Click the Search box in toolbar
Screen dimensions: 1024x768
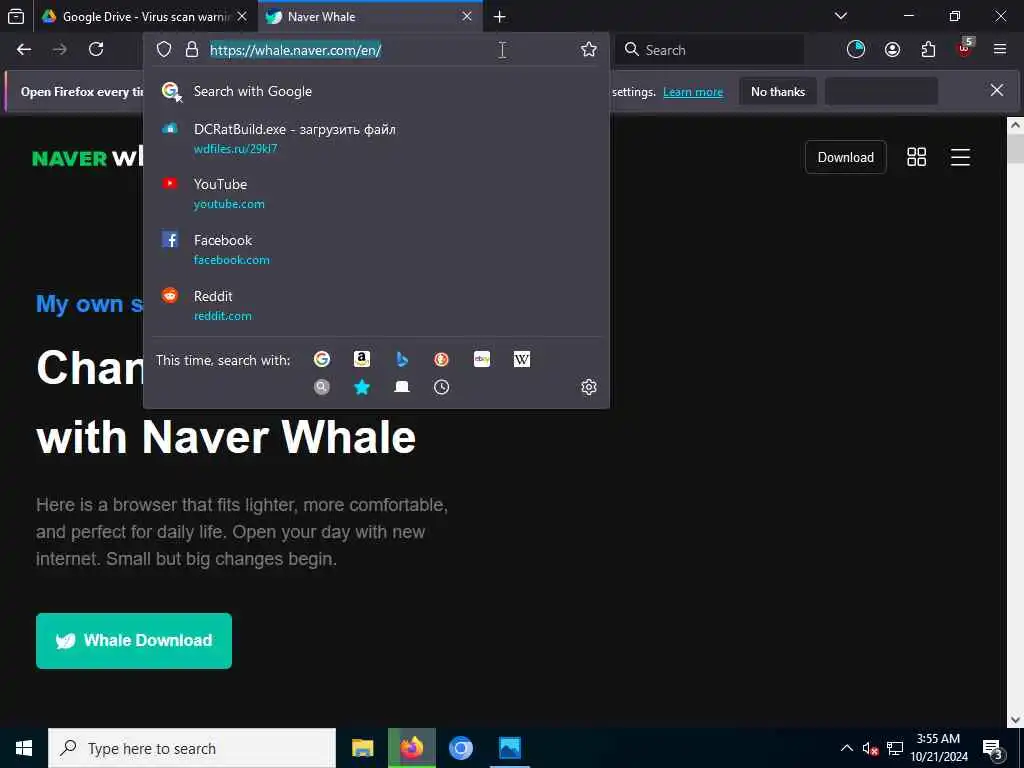pos(709,50)
